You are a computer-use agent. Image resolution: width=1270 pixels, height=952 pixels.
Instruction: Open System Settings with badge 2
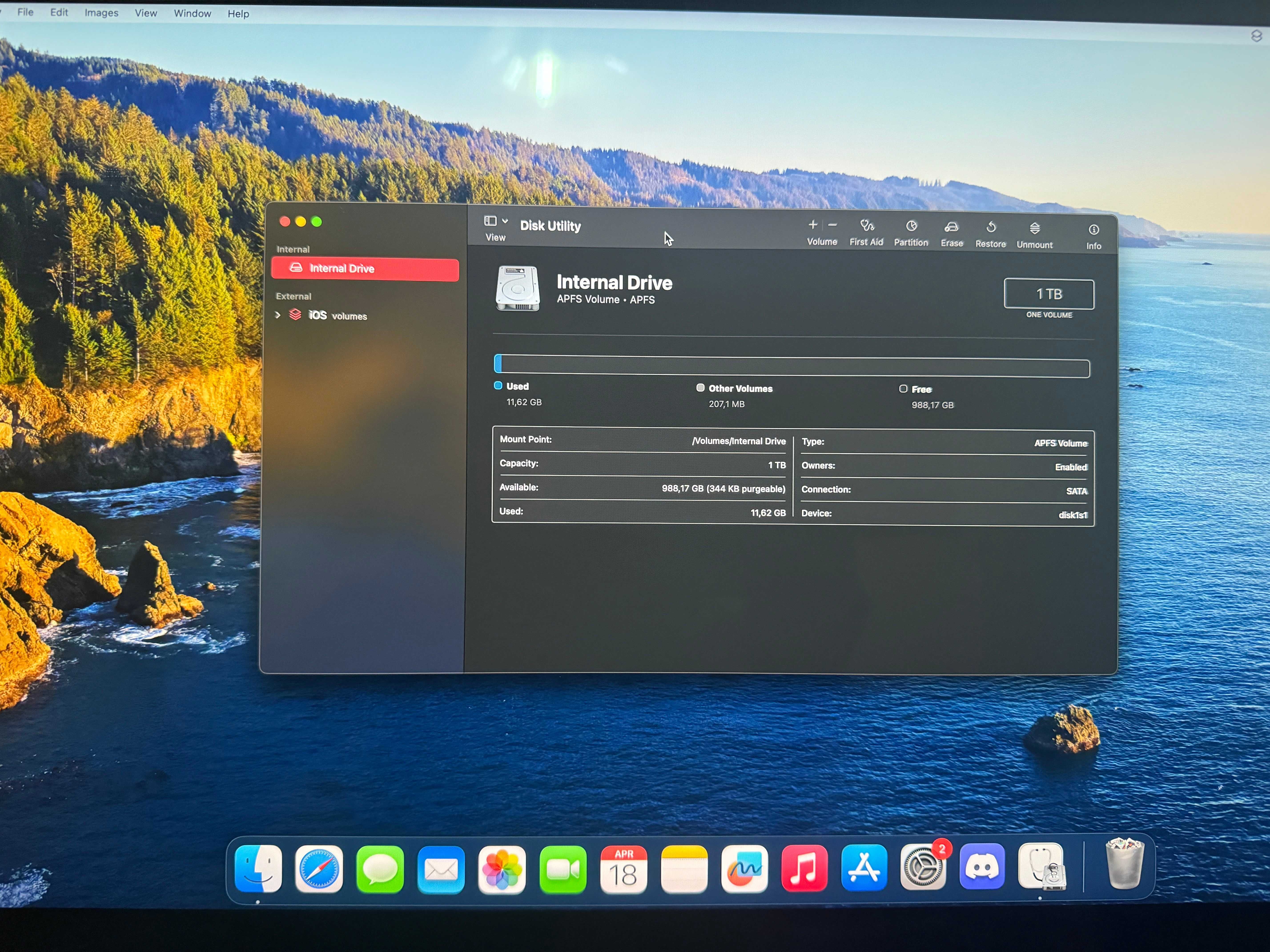click(923, 867)
